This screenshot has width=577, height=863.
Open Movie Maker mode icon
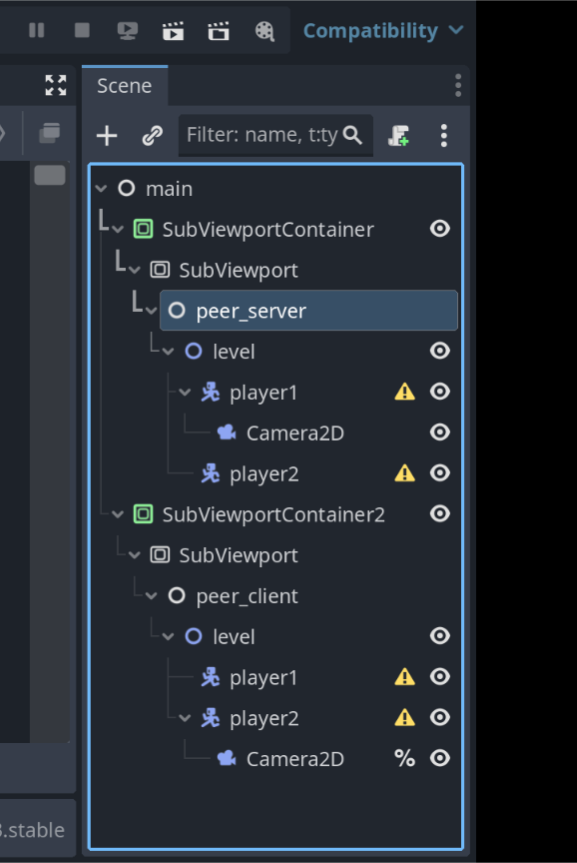click(264, 31)
